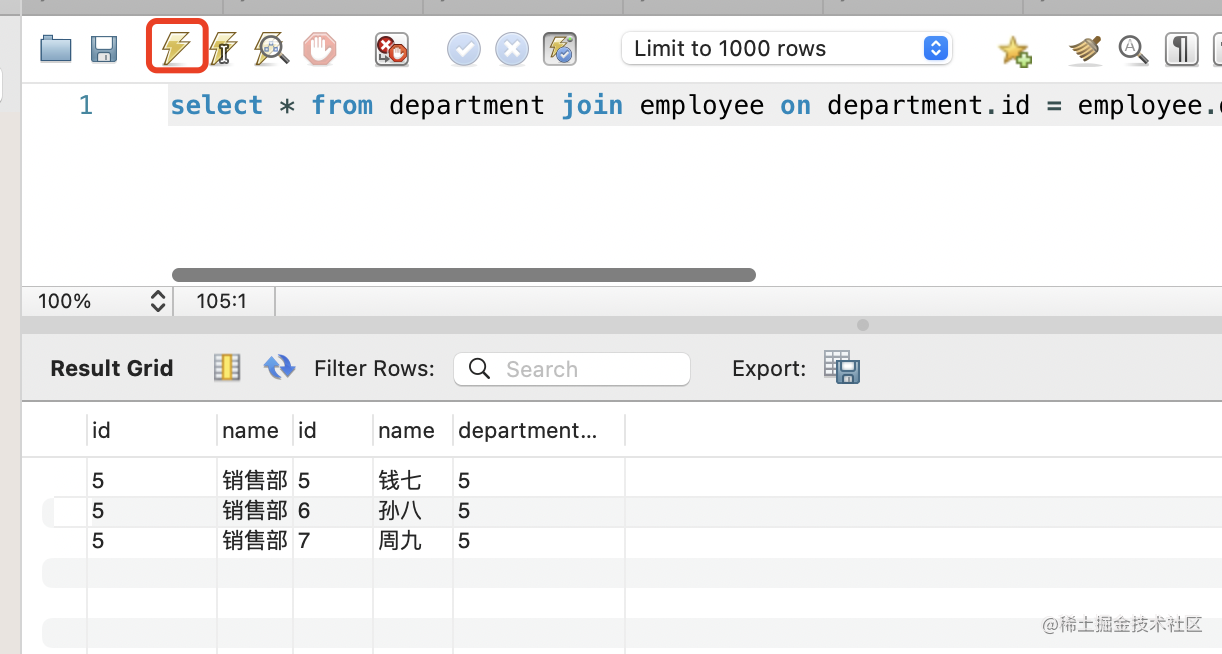The width and height of the screenshot is (1222, 654).
Task: Beautify the SQL query with the broom
Action: (1084, 48)
